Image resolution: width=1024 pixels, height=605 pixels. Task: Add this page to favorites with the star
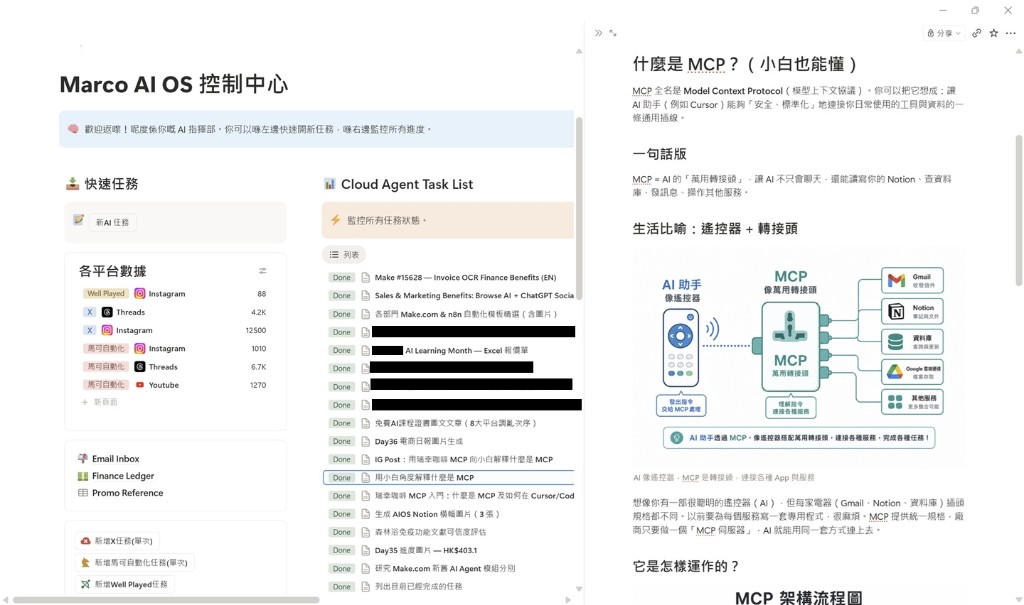click(993, 33)
